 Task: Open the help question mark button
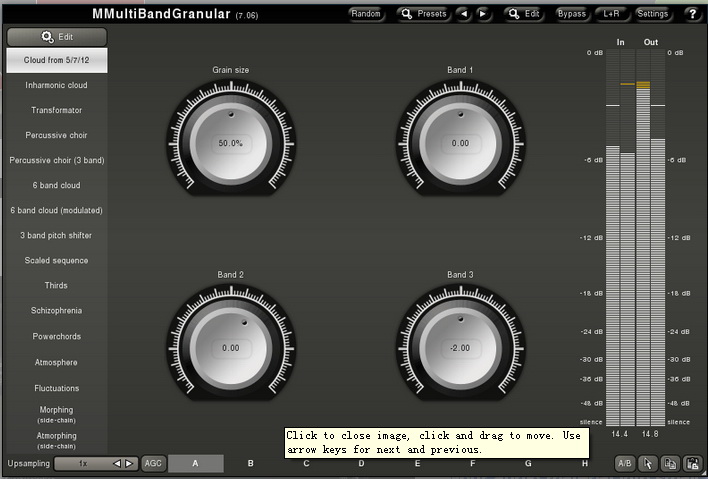[x=693, y=14]
